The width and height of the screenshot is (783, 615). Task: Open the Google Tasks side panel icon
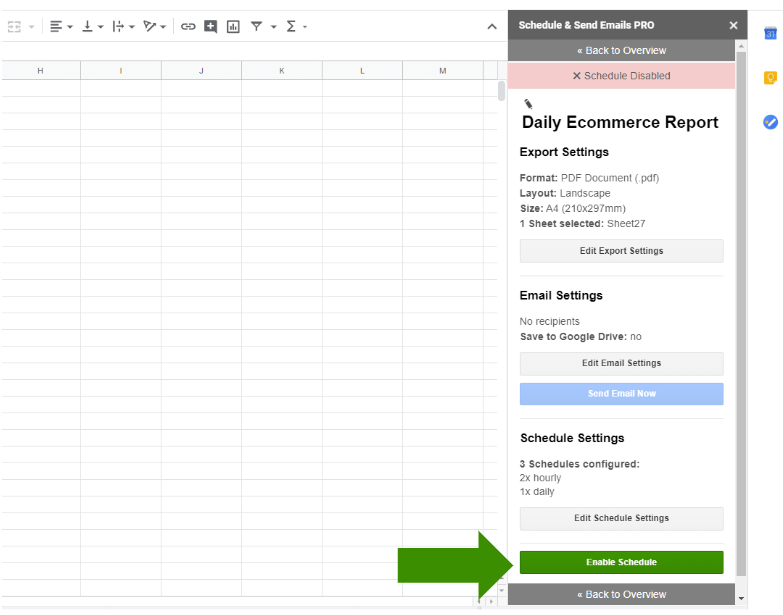pyautogui.click(x=770, y=122)
